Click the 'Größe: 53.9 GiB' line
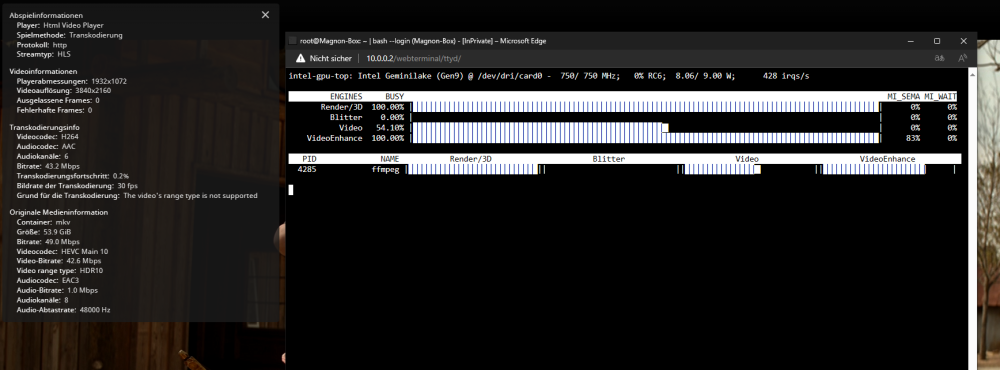Image resolution: width=1000 pixels, height=370 pixels. [x=43, y=232]
